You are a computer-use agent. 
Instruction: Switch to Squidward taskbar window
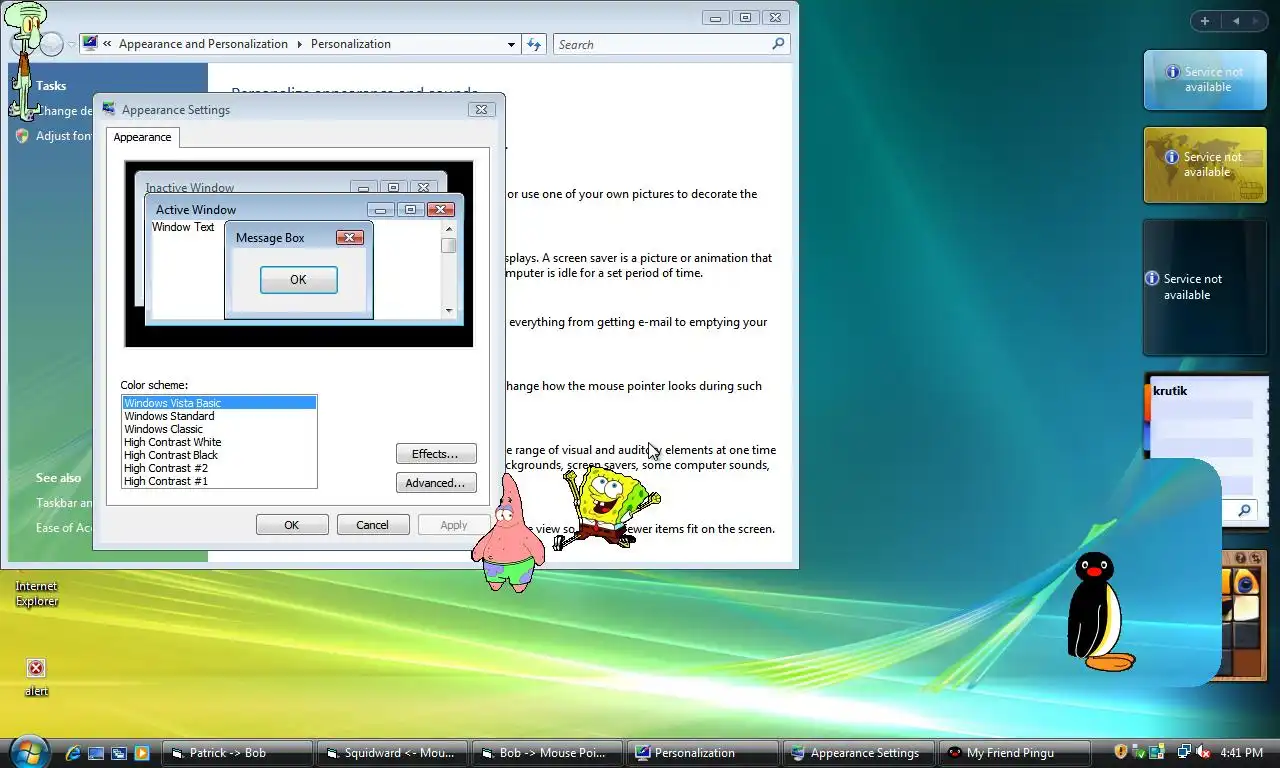[393, 753]
